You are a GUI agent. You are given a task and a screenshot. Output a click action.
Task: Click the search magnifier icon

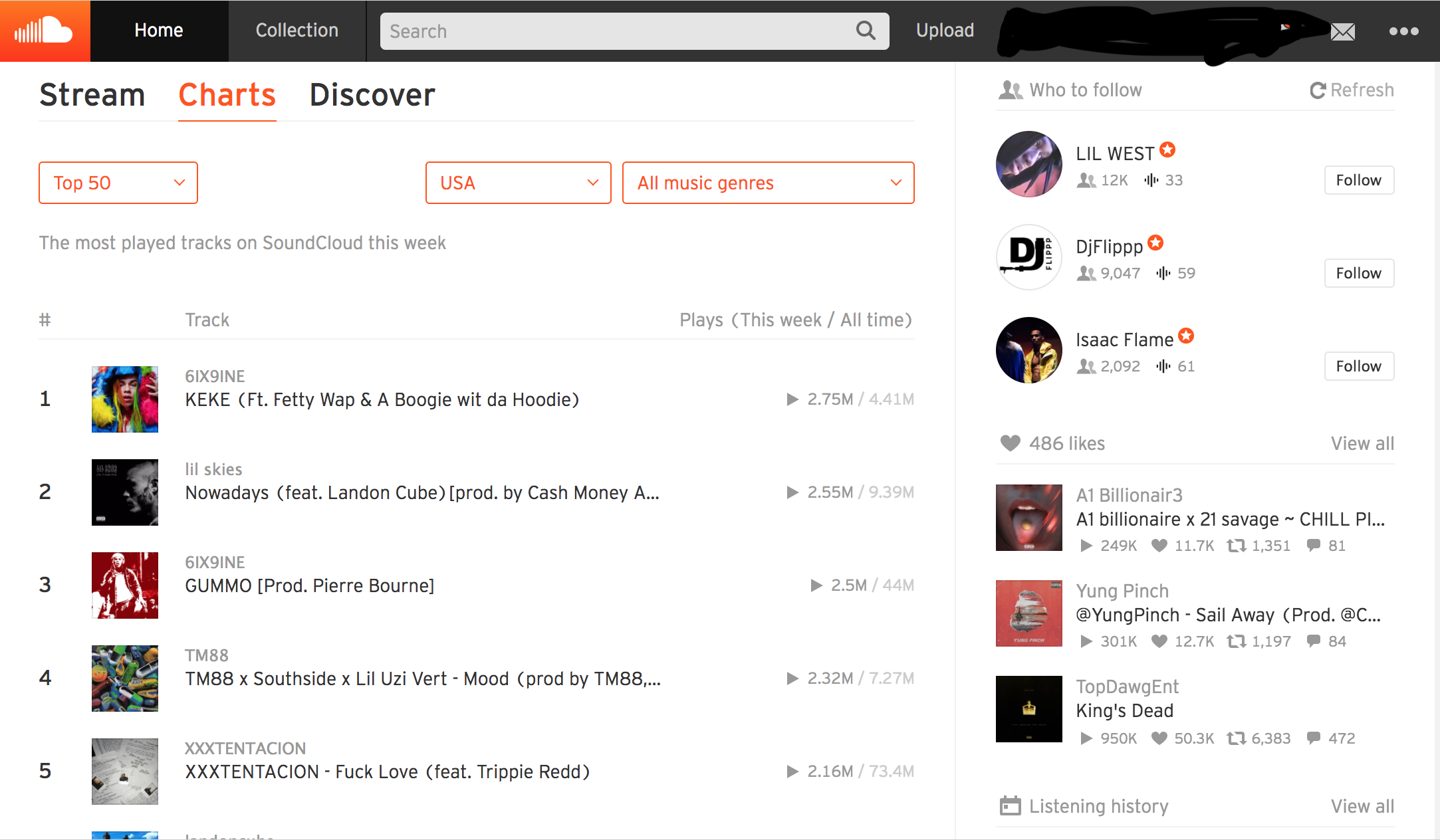[x=866, y=30]
